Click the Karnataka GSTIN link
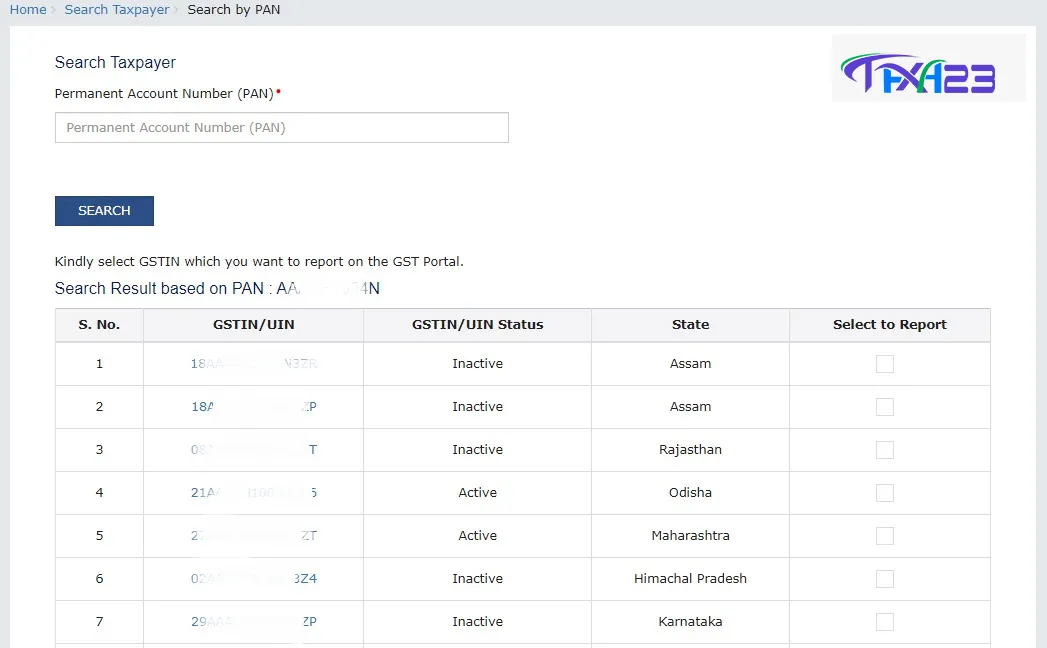Viewport: 1047px width, 648px height. [x=254, y=622]
